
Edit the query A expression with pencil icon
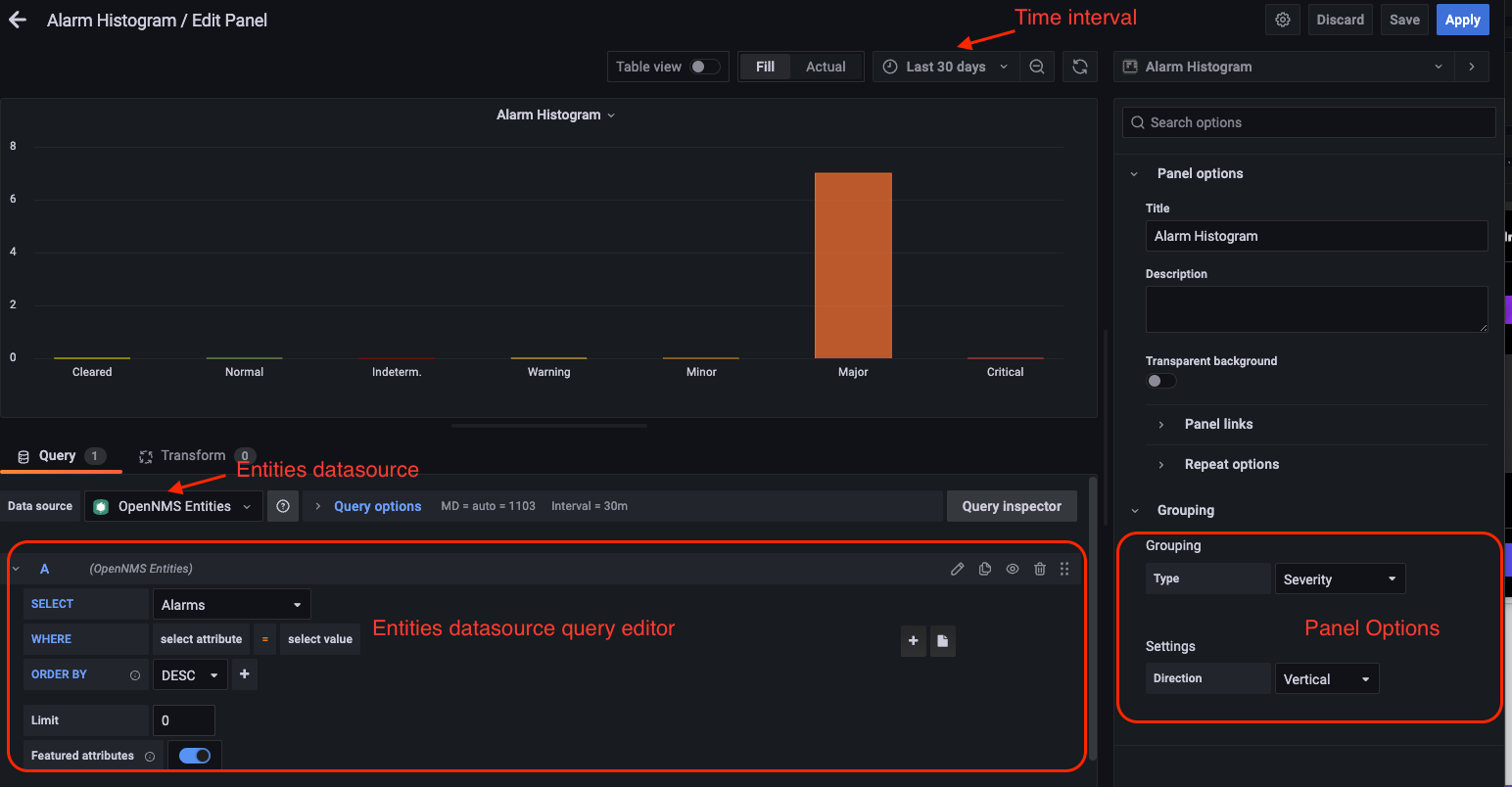957,568
